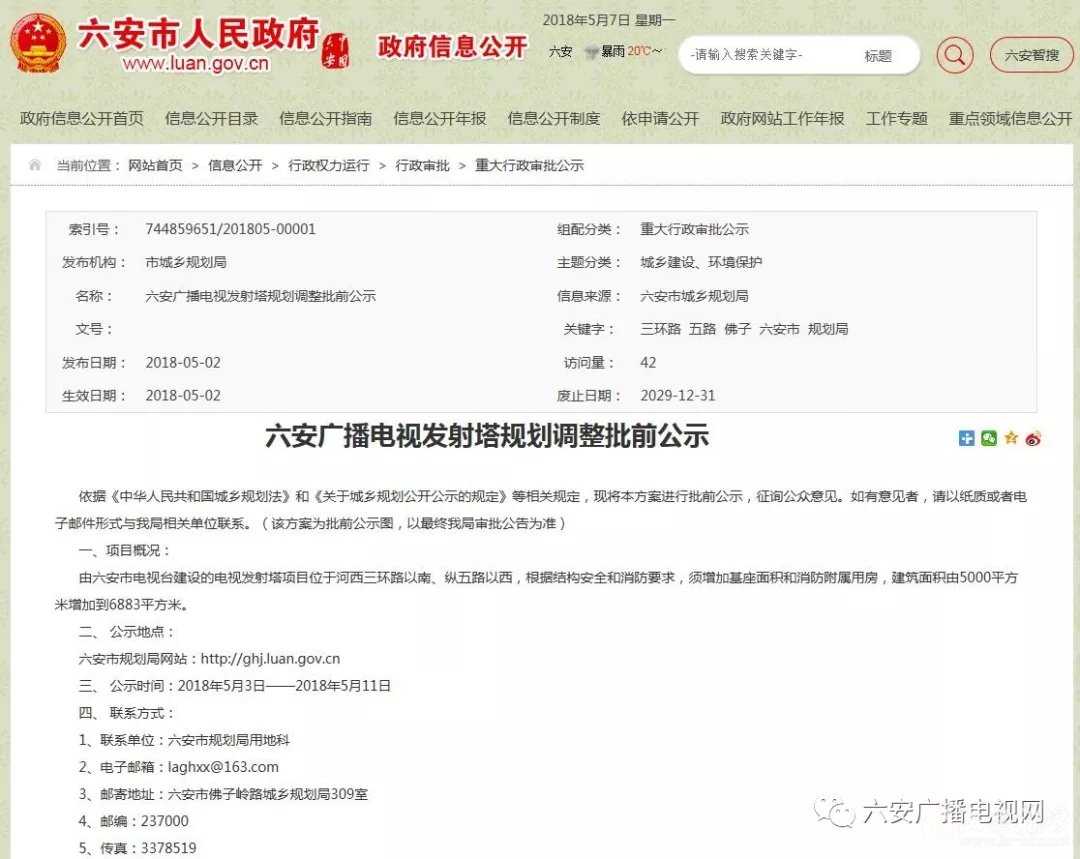Open the 标题 search type dropdown

878,56
